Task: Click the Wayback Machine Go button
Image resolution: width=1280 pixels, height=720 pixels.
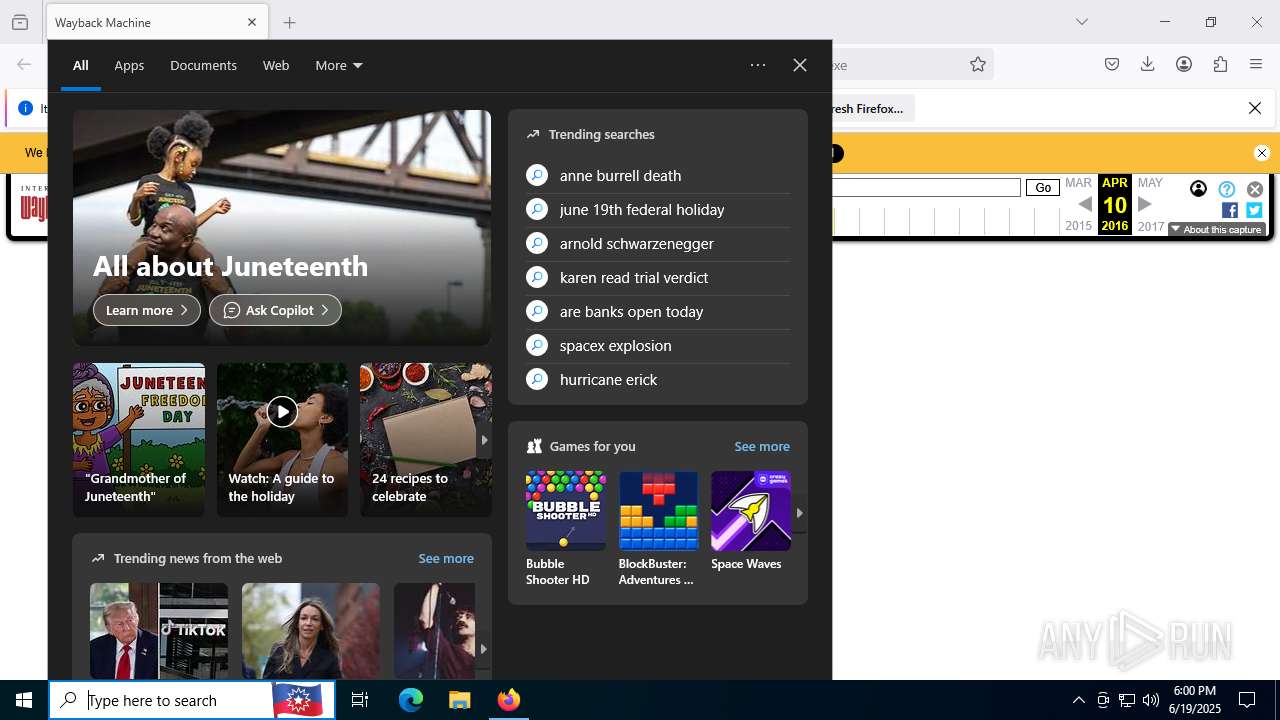Action: (1043, 188)
